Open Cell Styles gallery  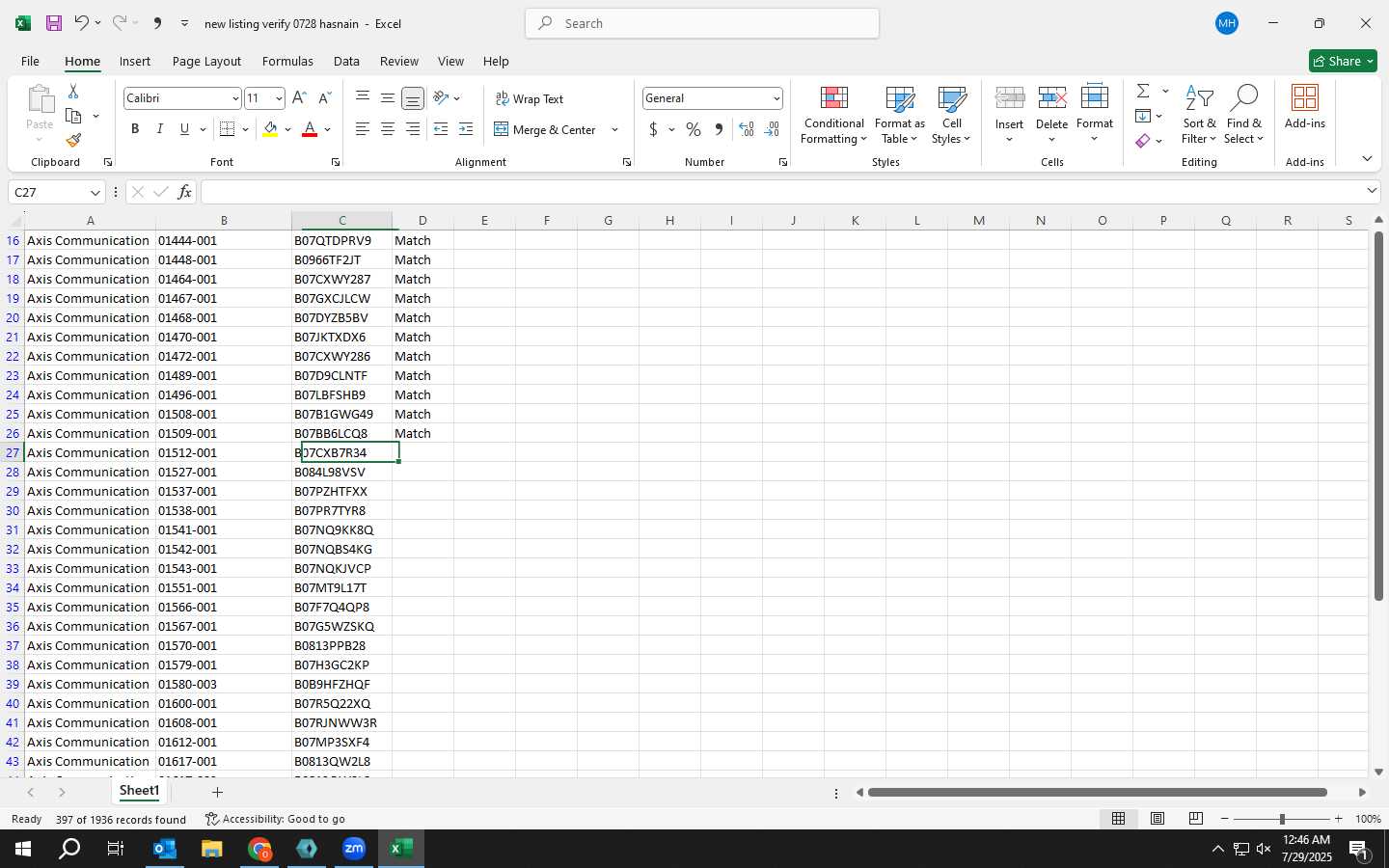point(951,116)
